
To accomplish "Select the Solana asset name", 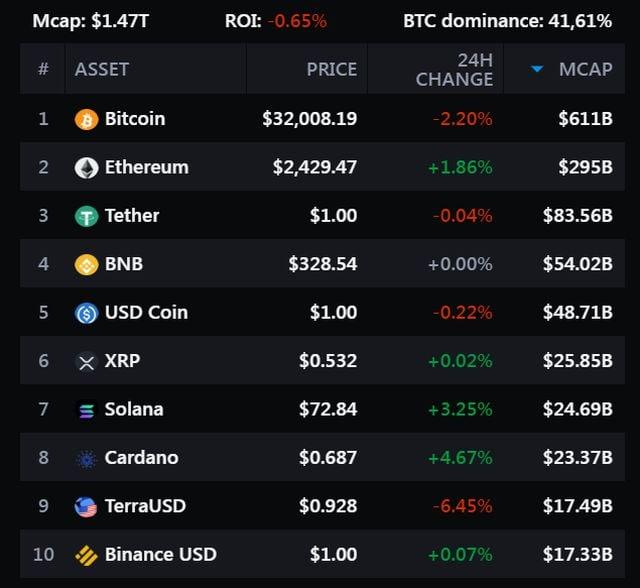I will [x=134, y=410].
